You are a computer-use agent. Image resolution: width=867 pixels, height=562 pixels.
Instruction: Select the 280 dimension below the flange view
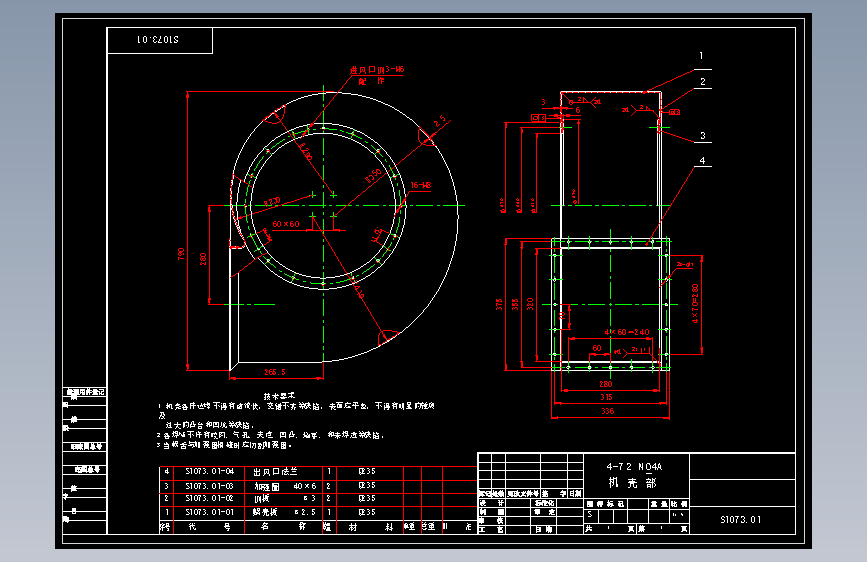click(605, 384)
